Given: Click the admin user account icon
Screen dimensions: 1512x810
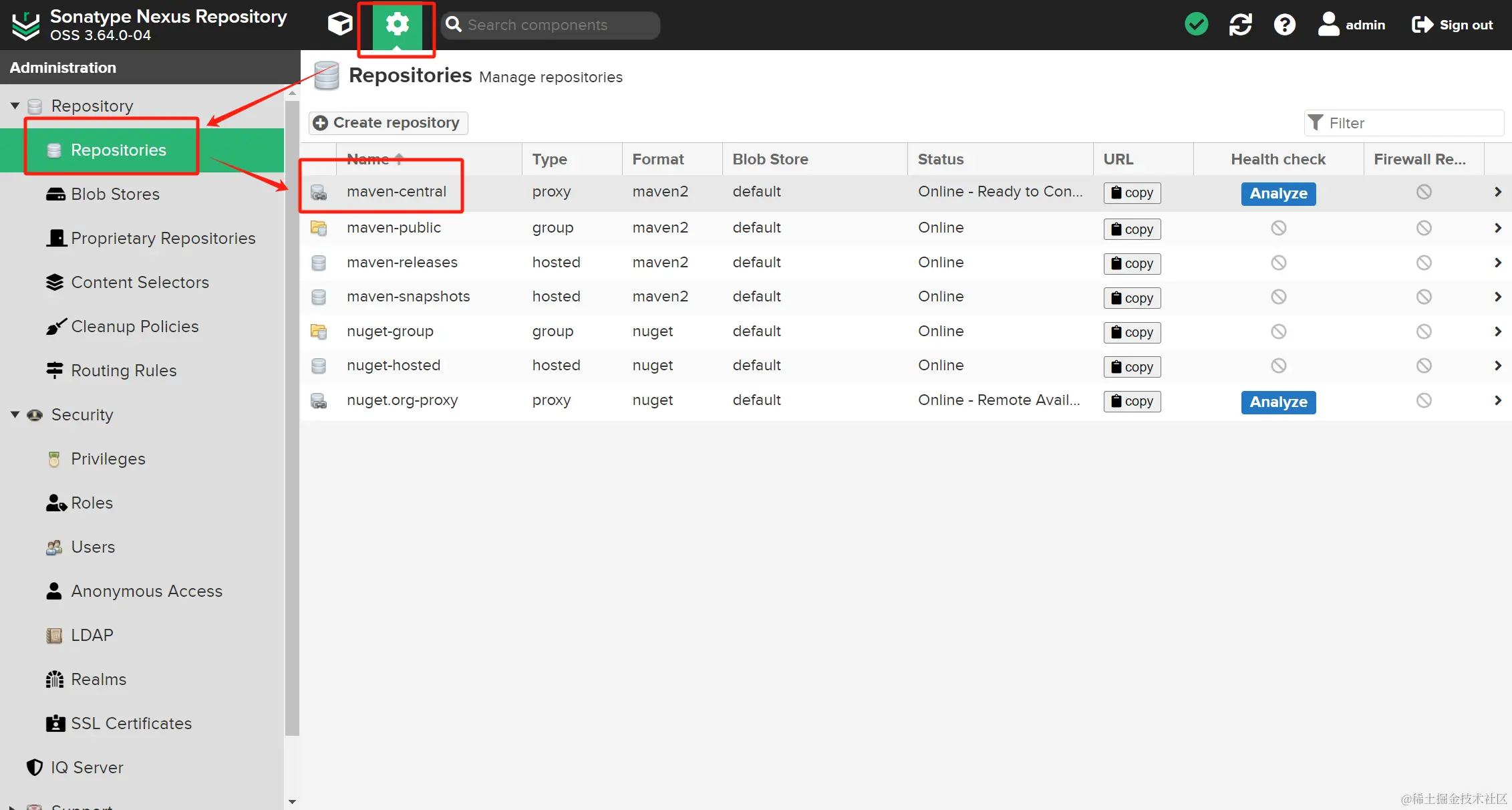Looking at the screenshot, I should click(1328, 25).
